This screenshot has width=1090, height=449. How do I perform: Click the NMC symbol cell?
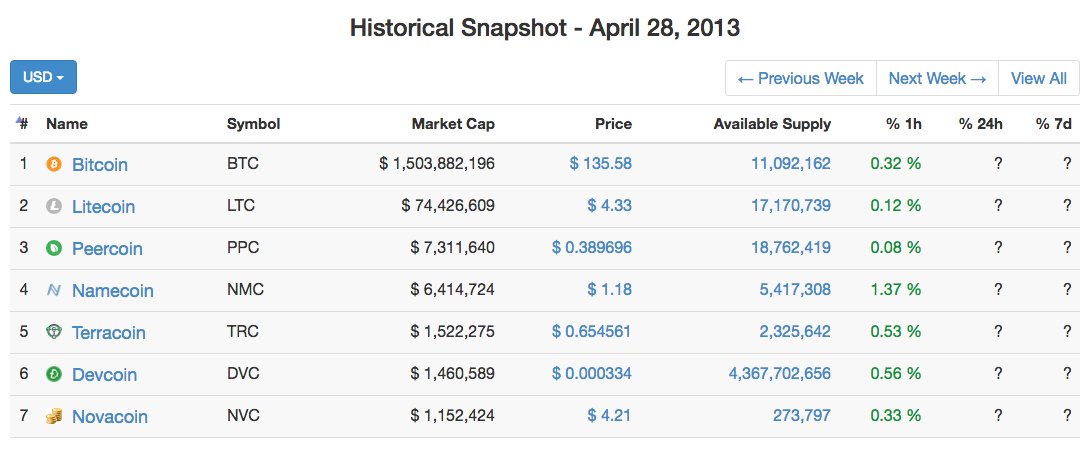[245, 289]
